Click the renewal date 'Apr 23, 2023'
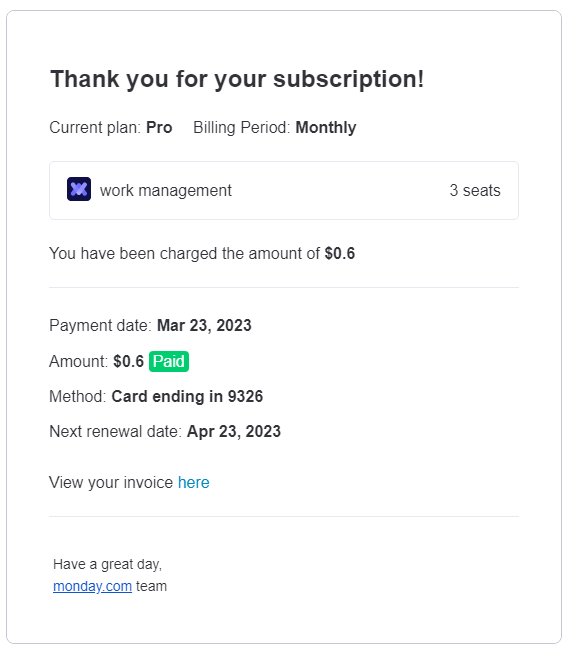Image resolution: width=577 pixels, height=647 pixels. coord(234,432)
